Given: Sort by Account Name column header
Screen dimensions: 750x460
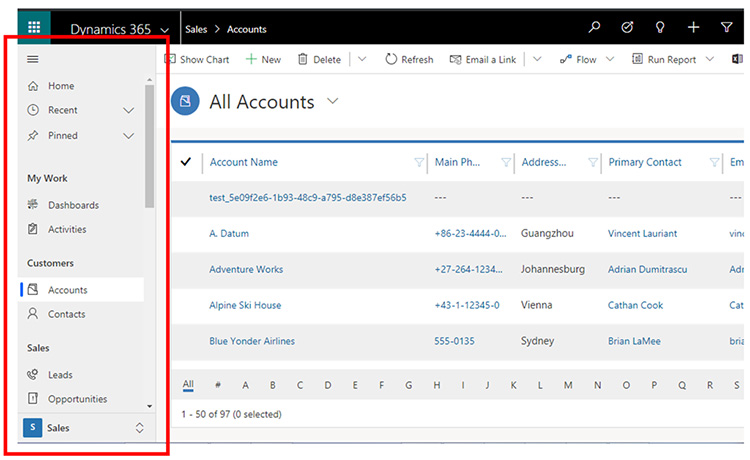Looking at the screenshot, I should (x=243, y=162).
